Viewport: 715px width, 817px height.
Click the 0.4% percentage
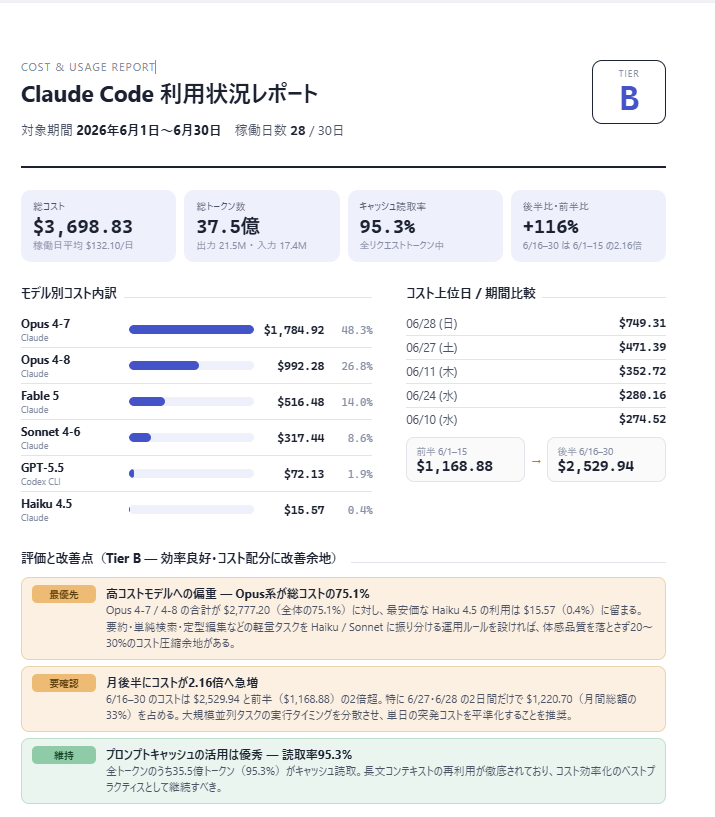coord(360,510)
